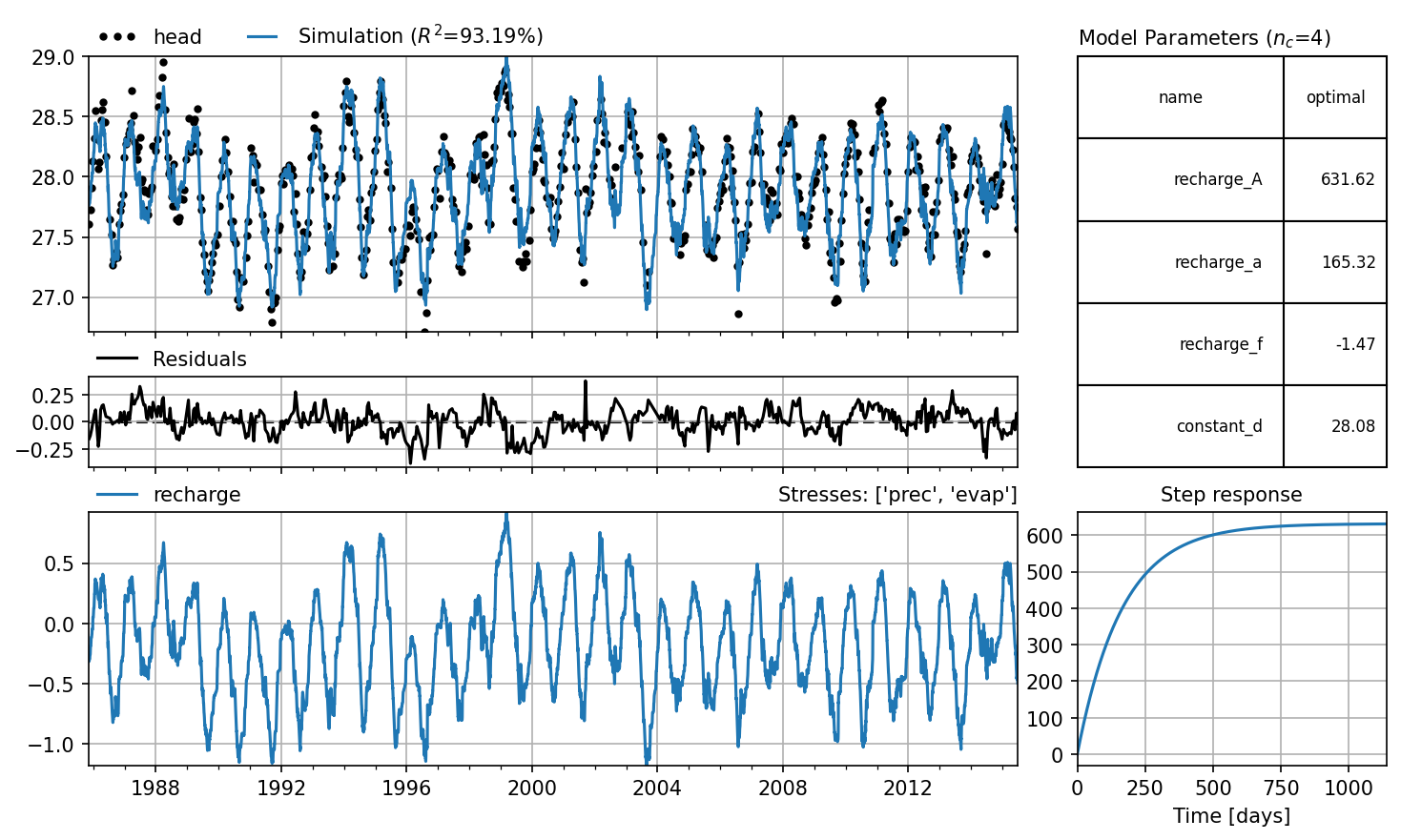Select the 1996 tick label on time axis

pos(406,788)
